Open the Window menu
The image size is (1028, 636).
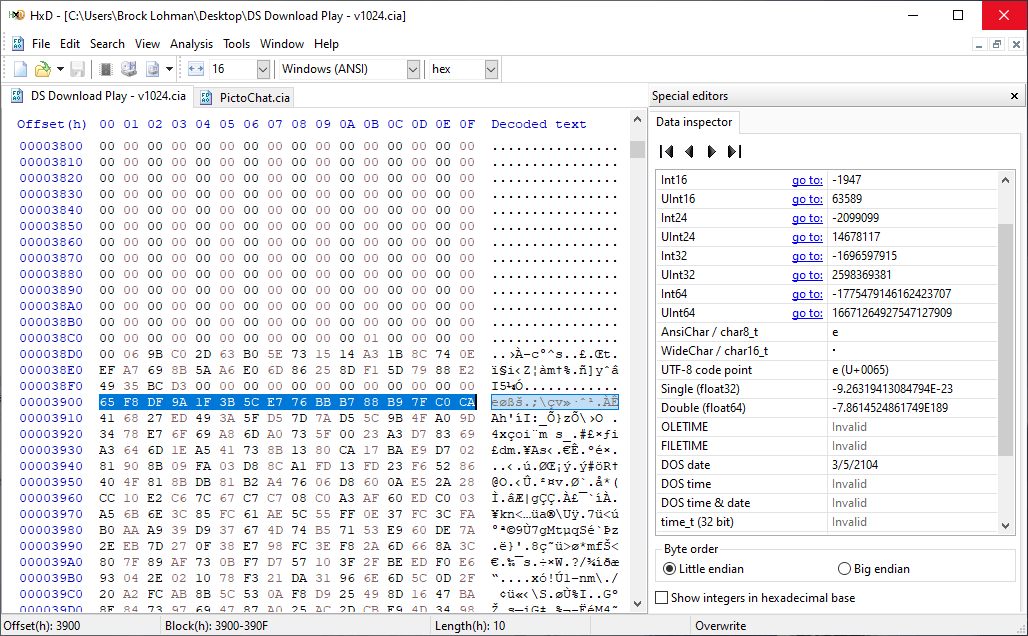281,44
